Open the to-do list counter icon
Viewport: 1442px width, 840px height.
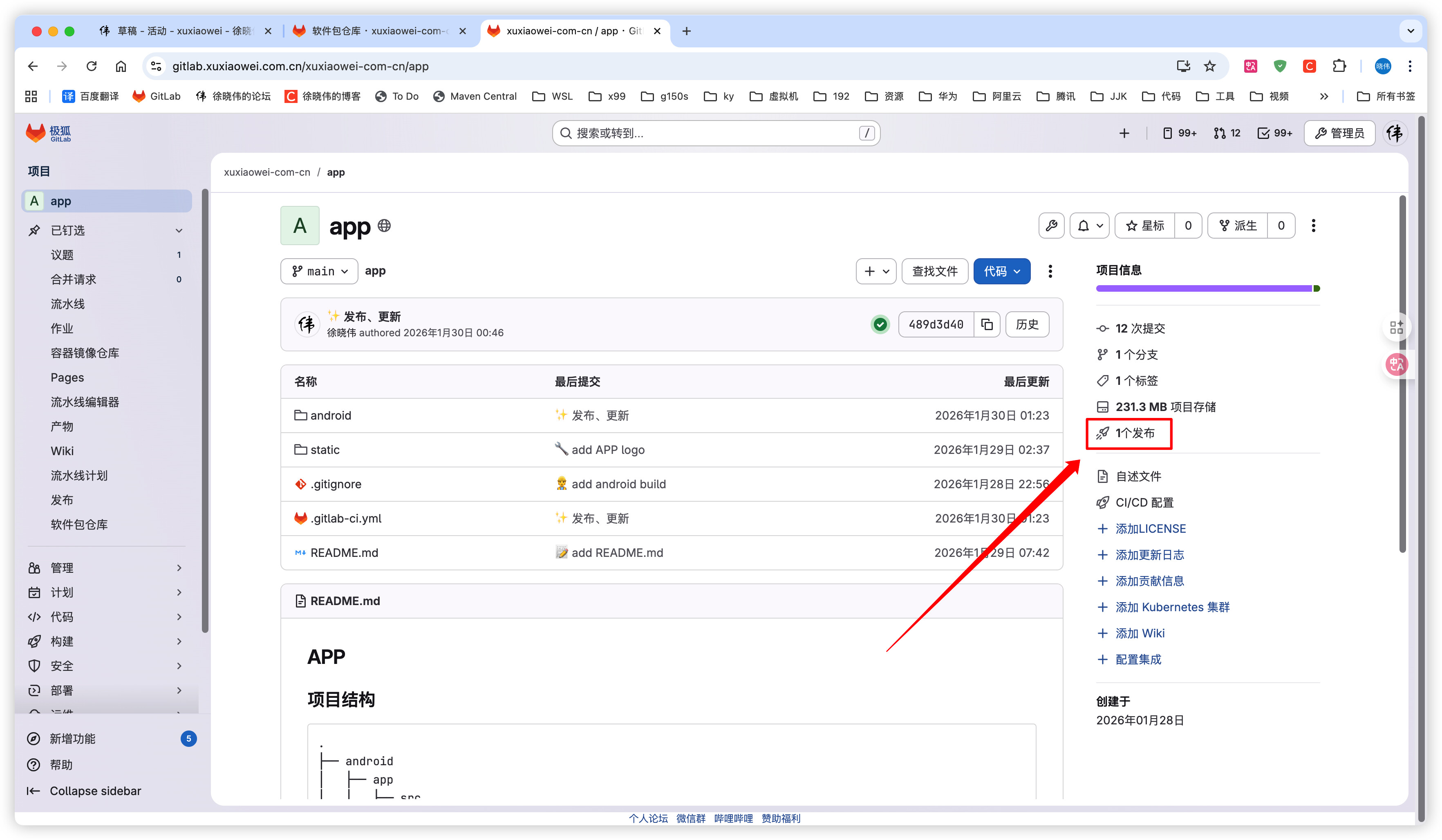click(1274, 133)
